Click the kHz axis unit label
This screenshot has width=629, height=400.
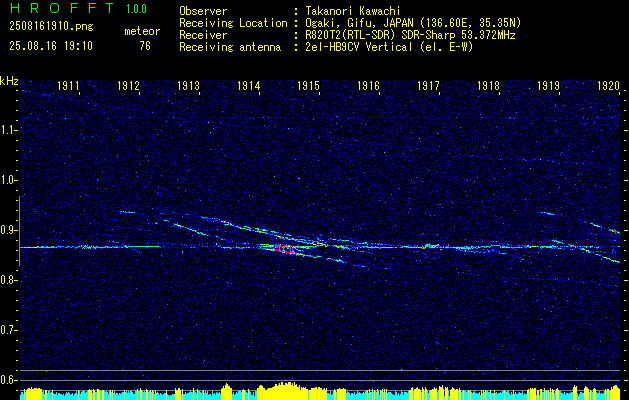click(9, 81)
